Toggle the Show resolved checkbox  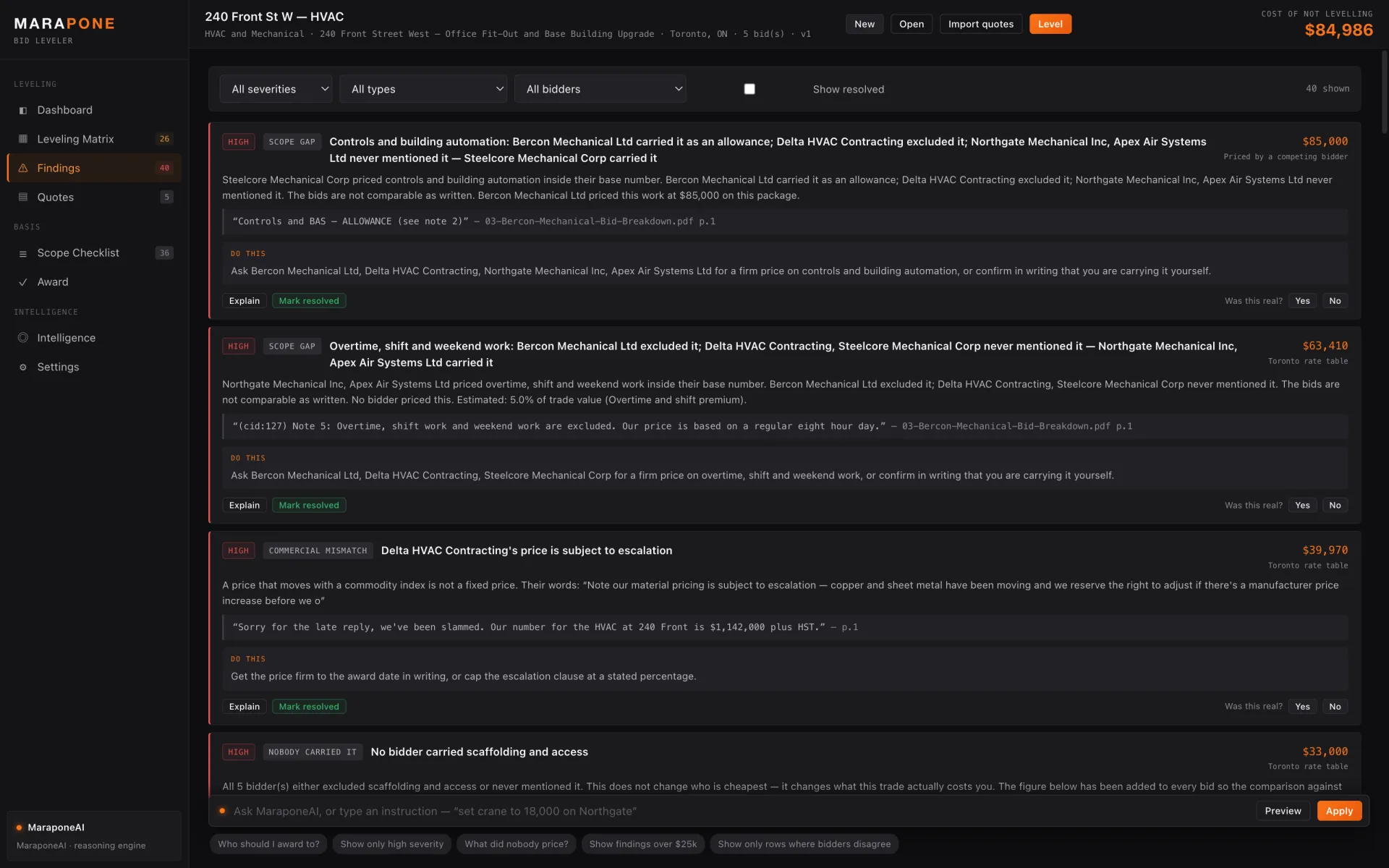click(x=749, y=89)
